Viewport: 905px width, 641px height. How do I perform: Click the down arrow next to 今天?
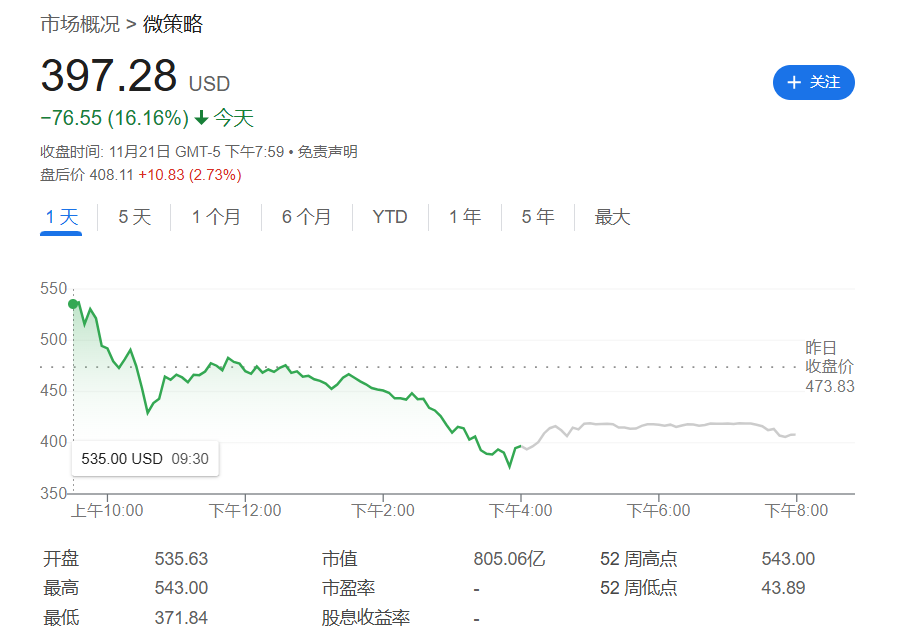point(201,118)
